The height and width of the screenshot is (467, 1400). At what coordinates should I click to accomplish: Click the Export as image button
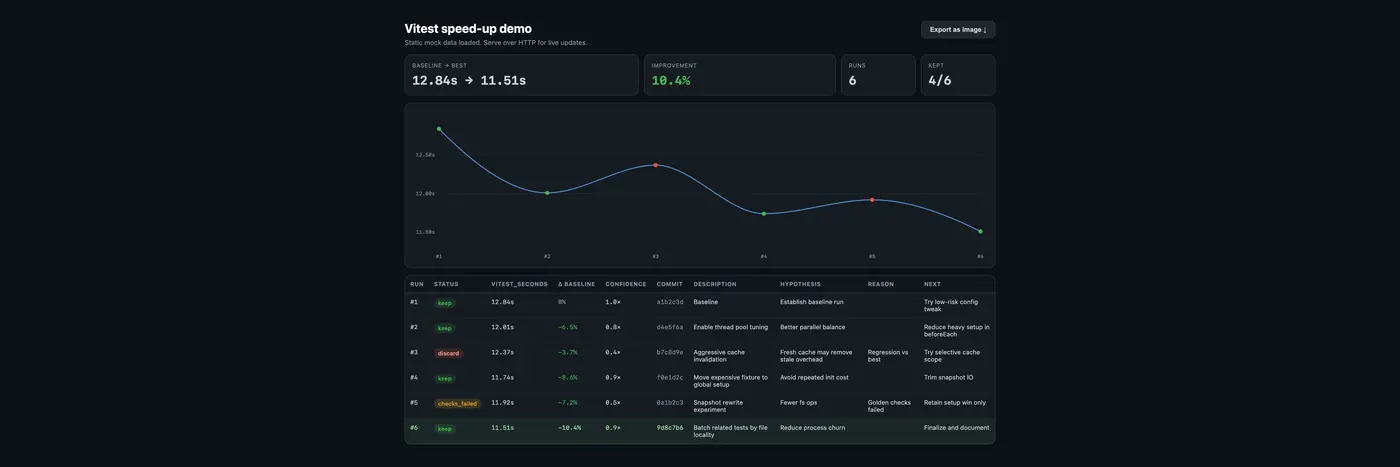[x=957, y=30]
